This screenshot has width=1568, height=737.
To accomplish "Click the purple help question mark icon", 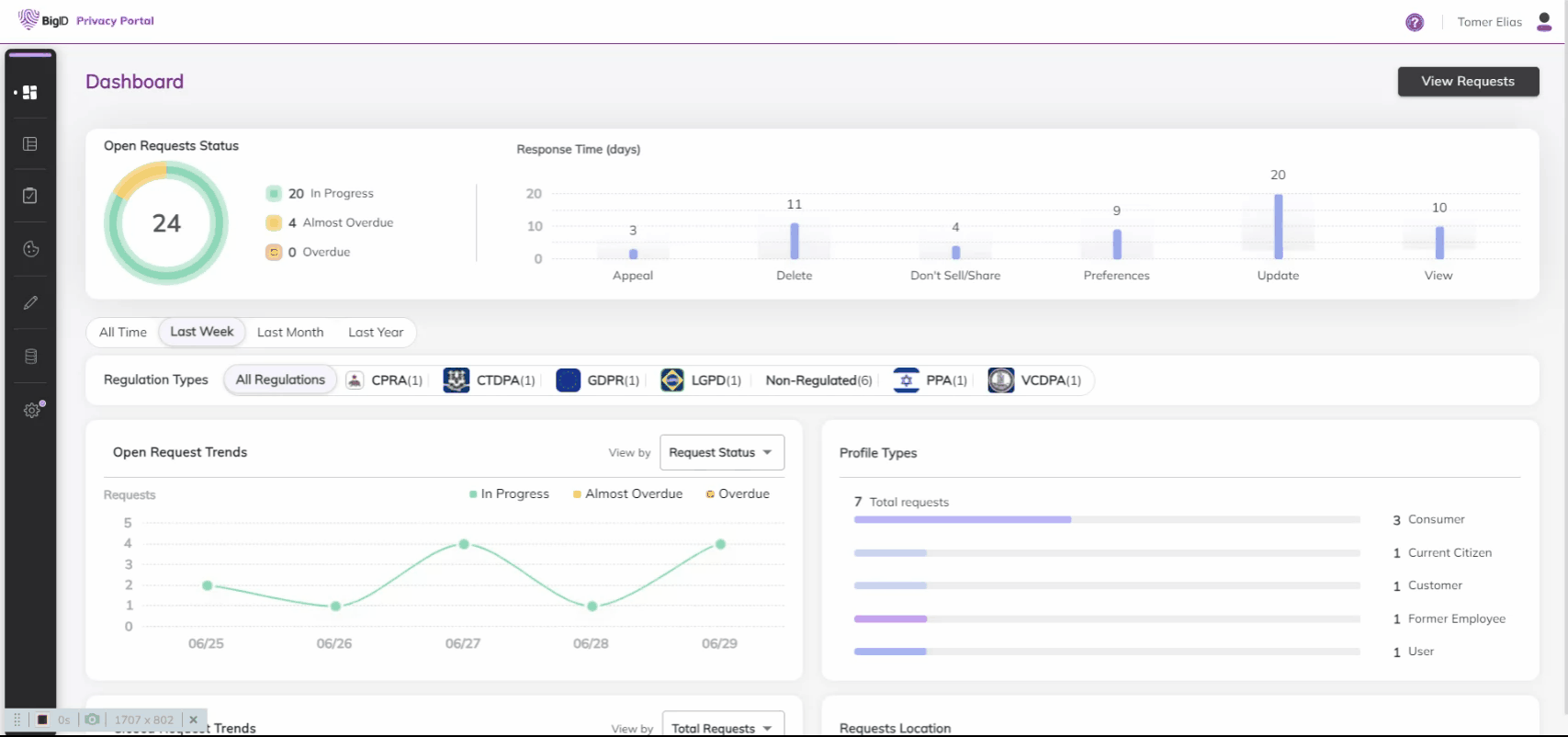I will [x=1415, y=22].
